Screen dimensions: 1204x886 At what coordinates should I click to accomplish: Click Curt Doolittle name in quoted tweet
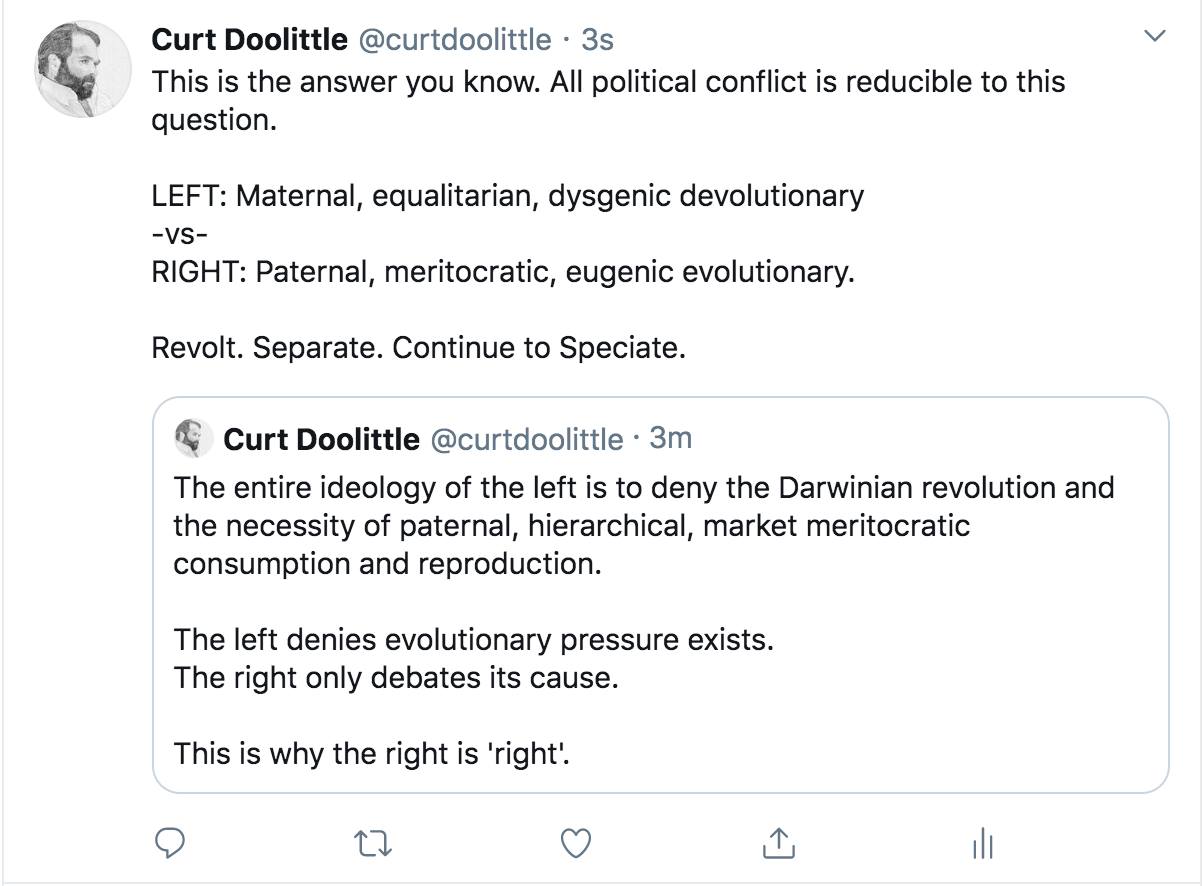tap(321, 439)
